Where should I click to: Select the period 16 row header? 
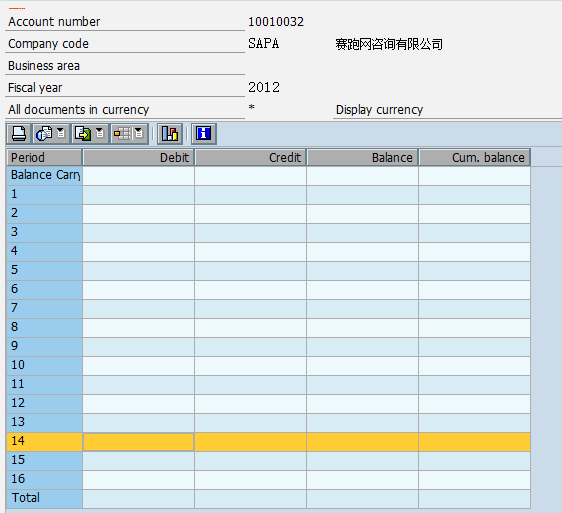[44, 479]
